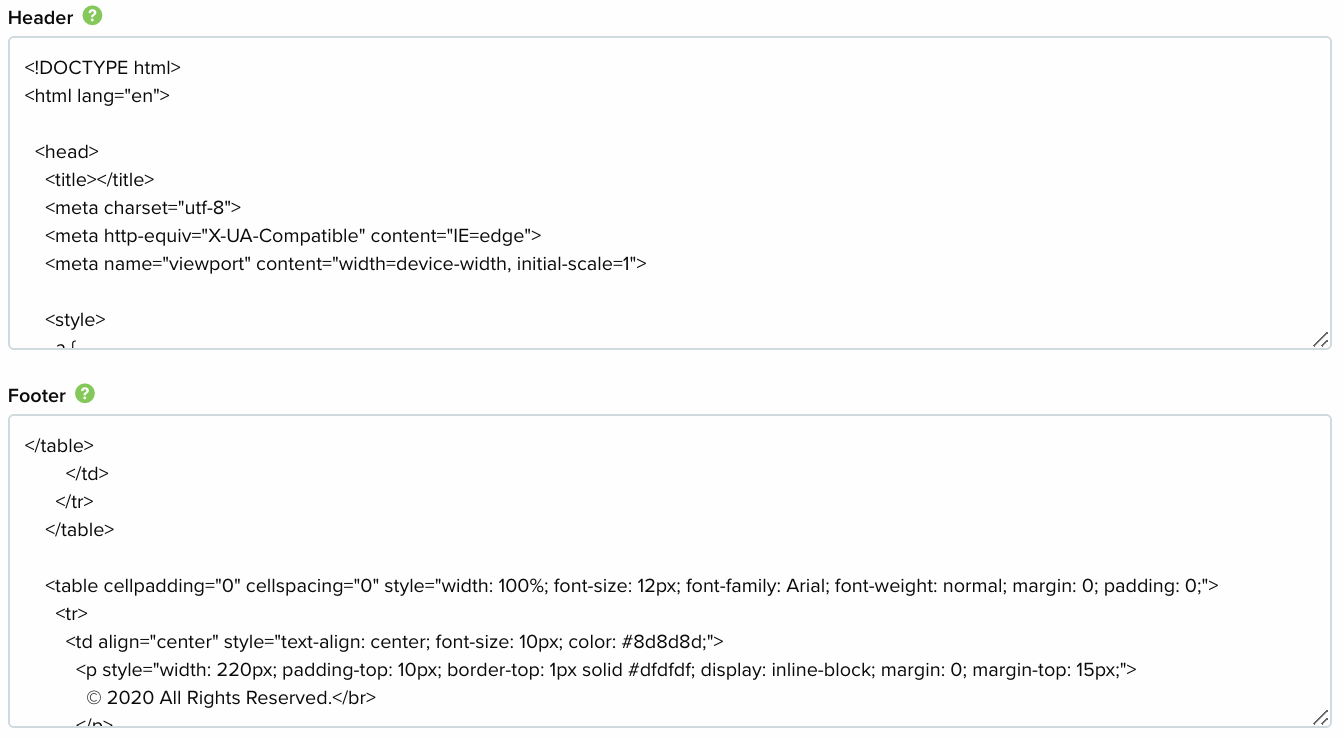The height and width of the screenshot is (738, 1344).
Task: Click the 2020 All Rights Reserved line
Action: [231, 698]
